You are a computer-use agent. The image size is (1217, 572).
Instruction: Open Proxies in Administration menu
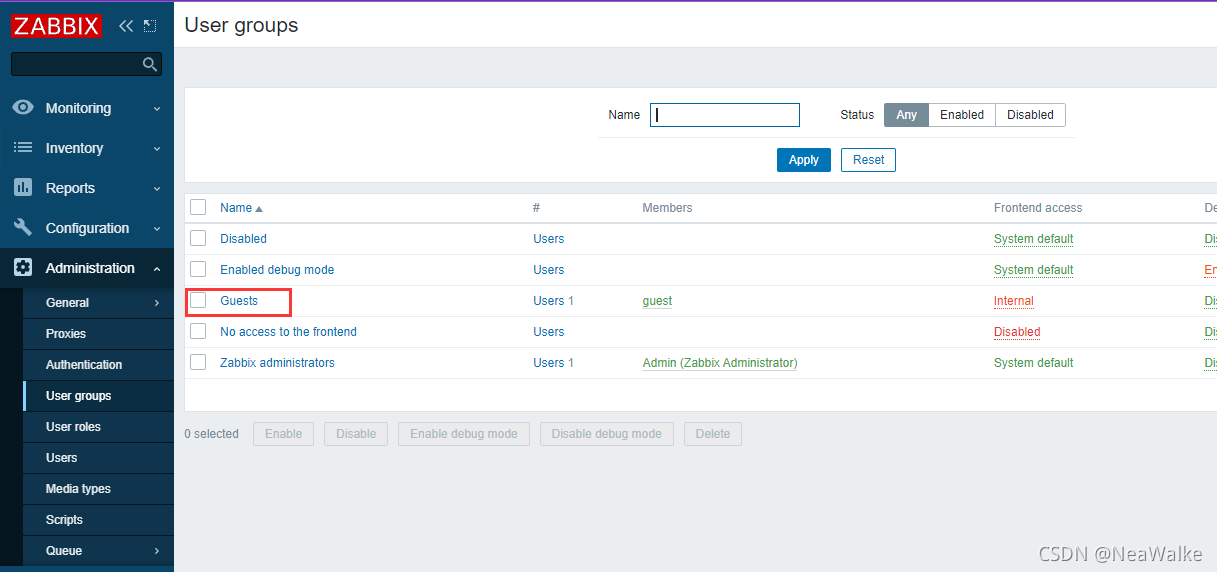coord(66,334)
